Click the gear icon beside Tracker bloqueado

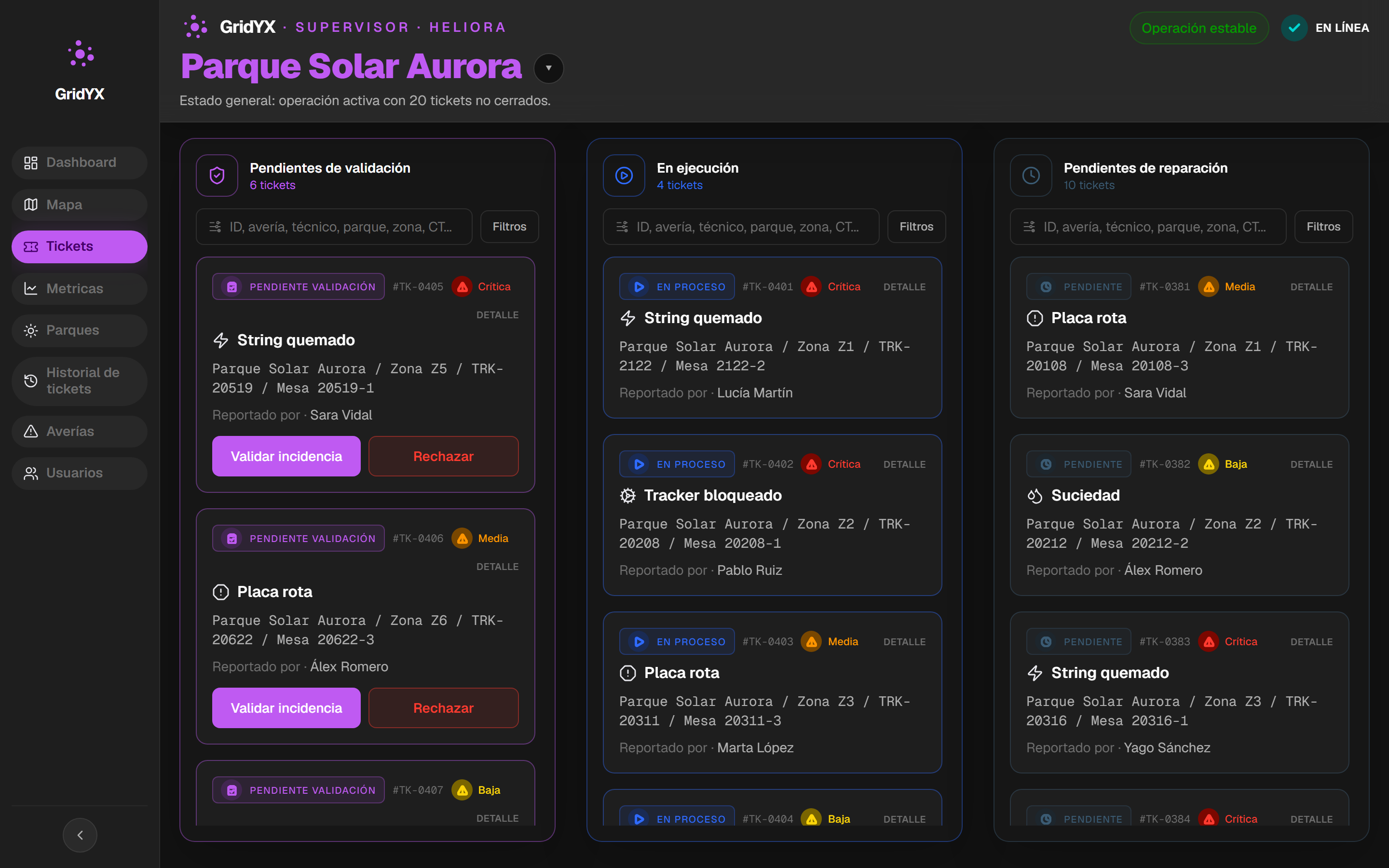(628, 495)
